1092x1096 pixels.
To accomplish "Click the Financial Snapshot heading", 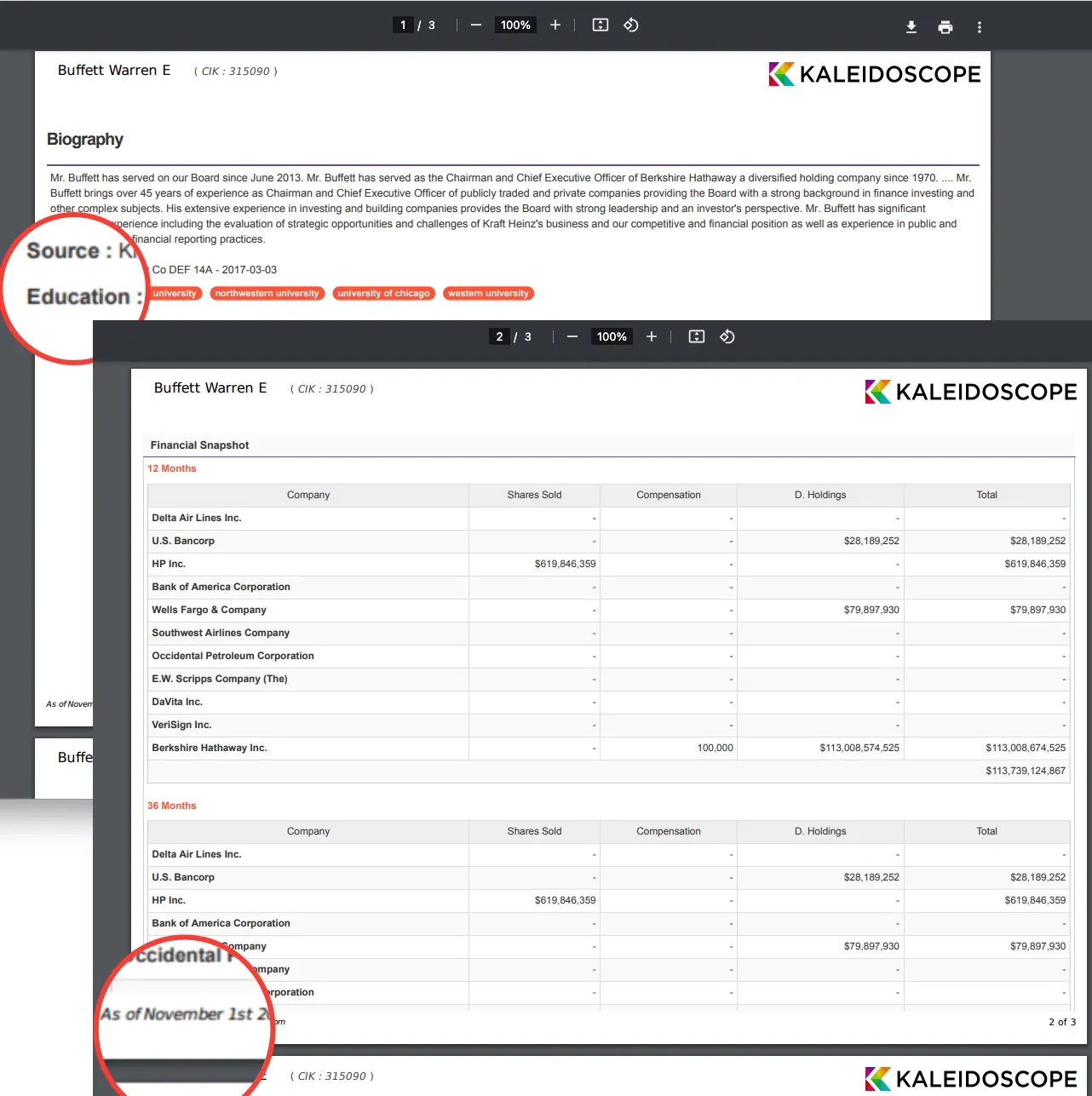I will coord(200,445).
